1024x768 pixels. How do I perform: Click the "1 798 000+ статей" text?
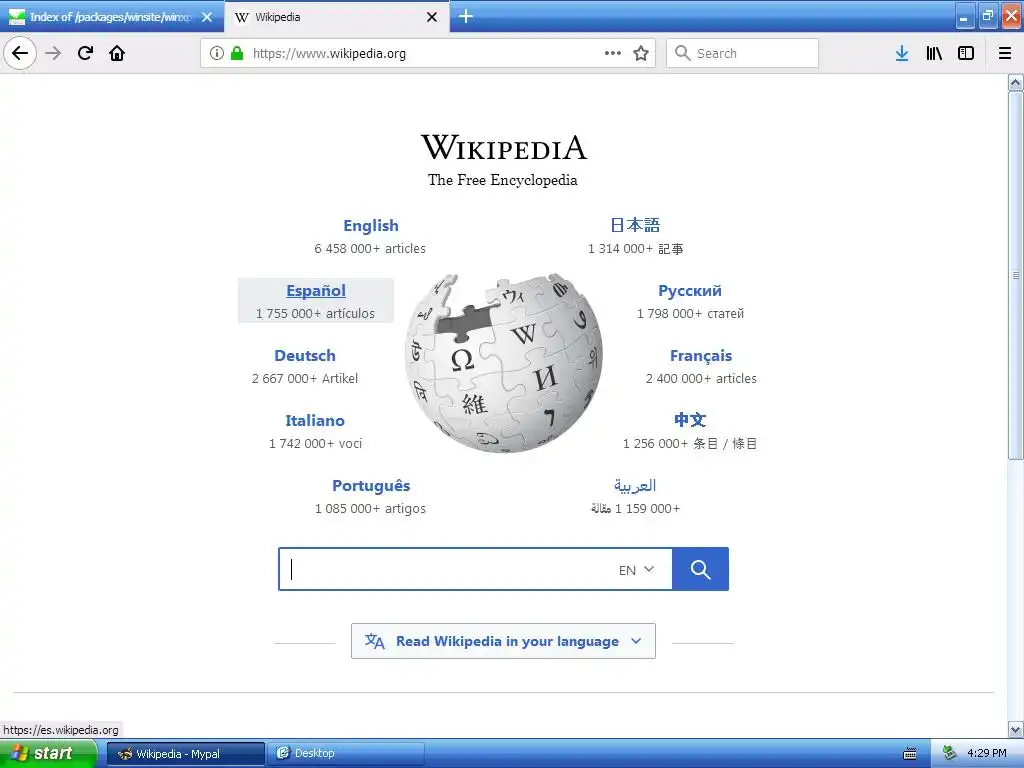(x=690, y=314)
